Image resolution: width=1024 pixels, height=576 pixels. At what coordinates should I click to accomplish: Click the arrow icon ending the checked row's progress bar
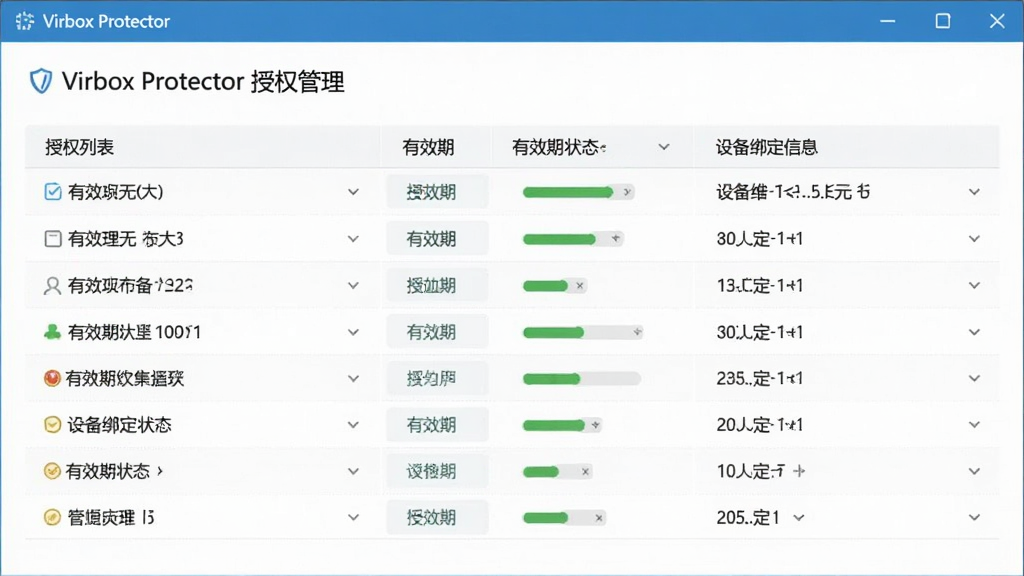click(627, 192)
